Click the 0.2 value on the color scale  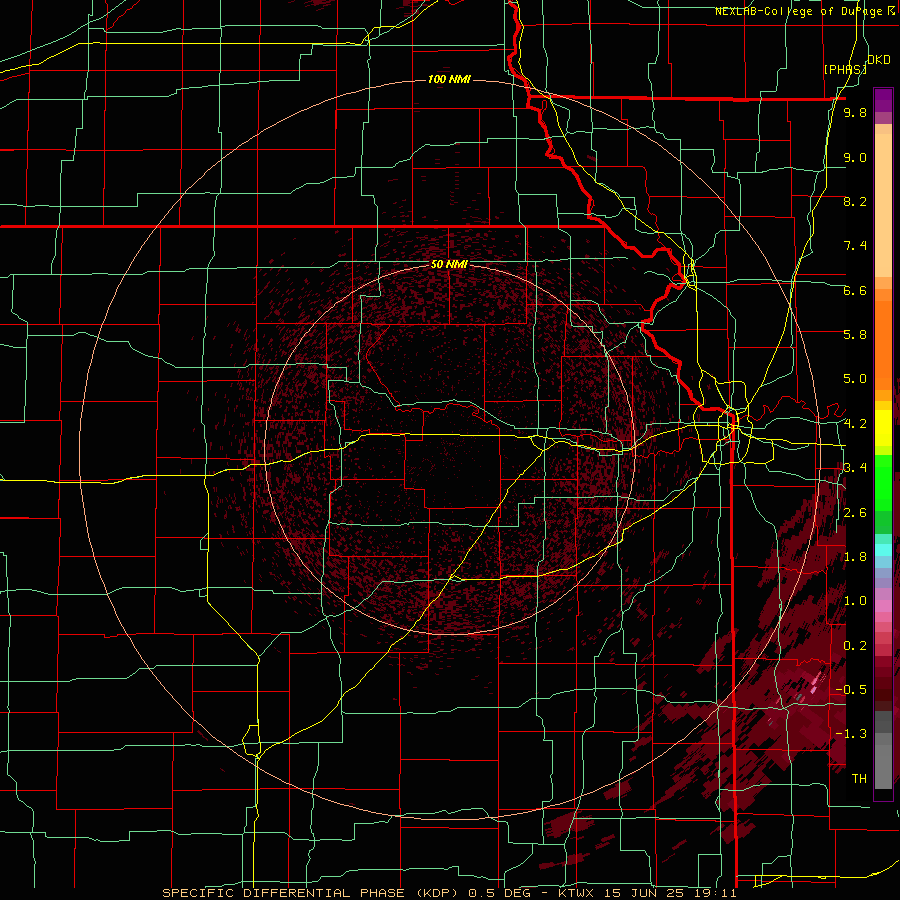click(855, 646)
